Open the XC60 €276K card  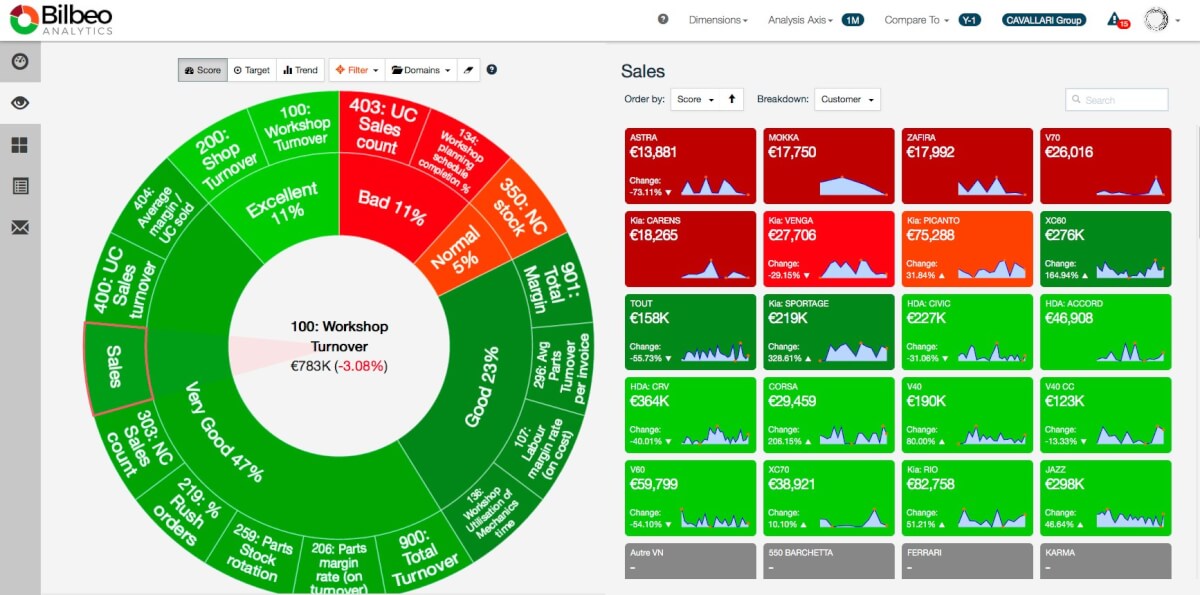pyautogui.click(x=1105, y=249)
